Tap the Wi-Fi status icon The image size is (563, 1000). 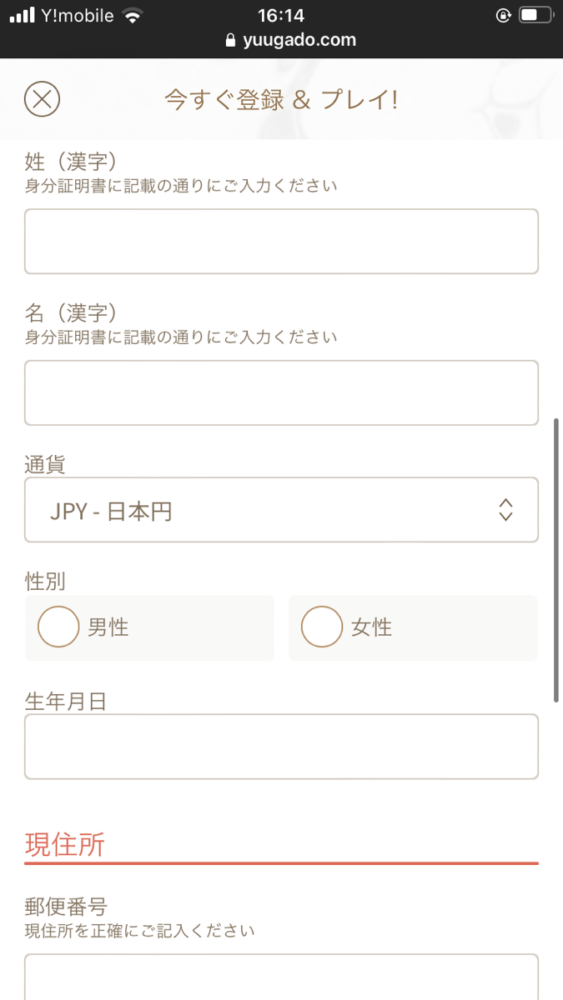(133, 16)
